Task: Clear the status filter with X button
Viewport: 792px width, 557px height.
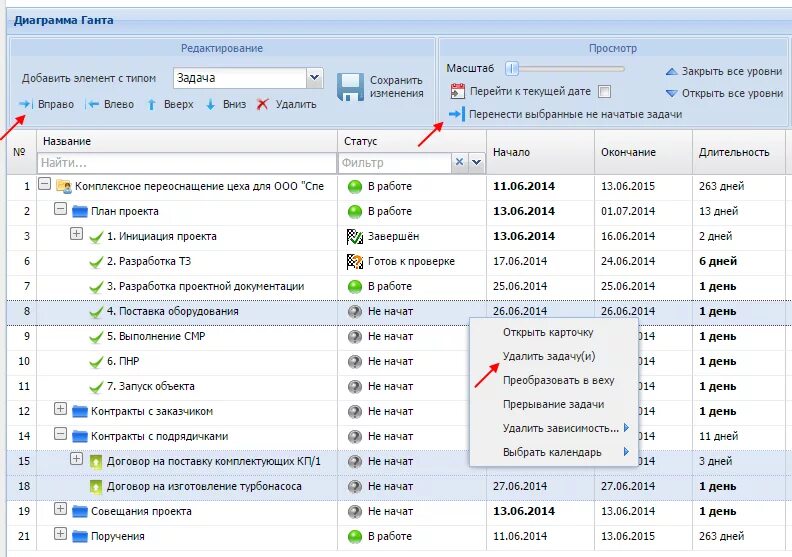Action: [459, 162]
